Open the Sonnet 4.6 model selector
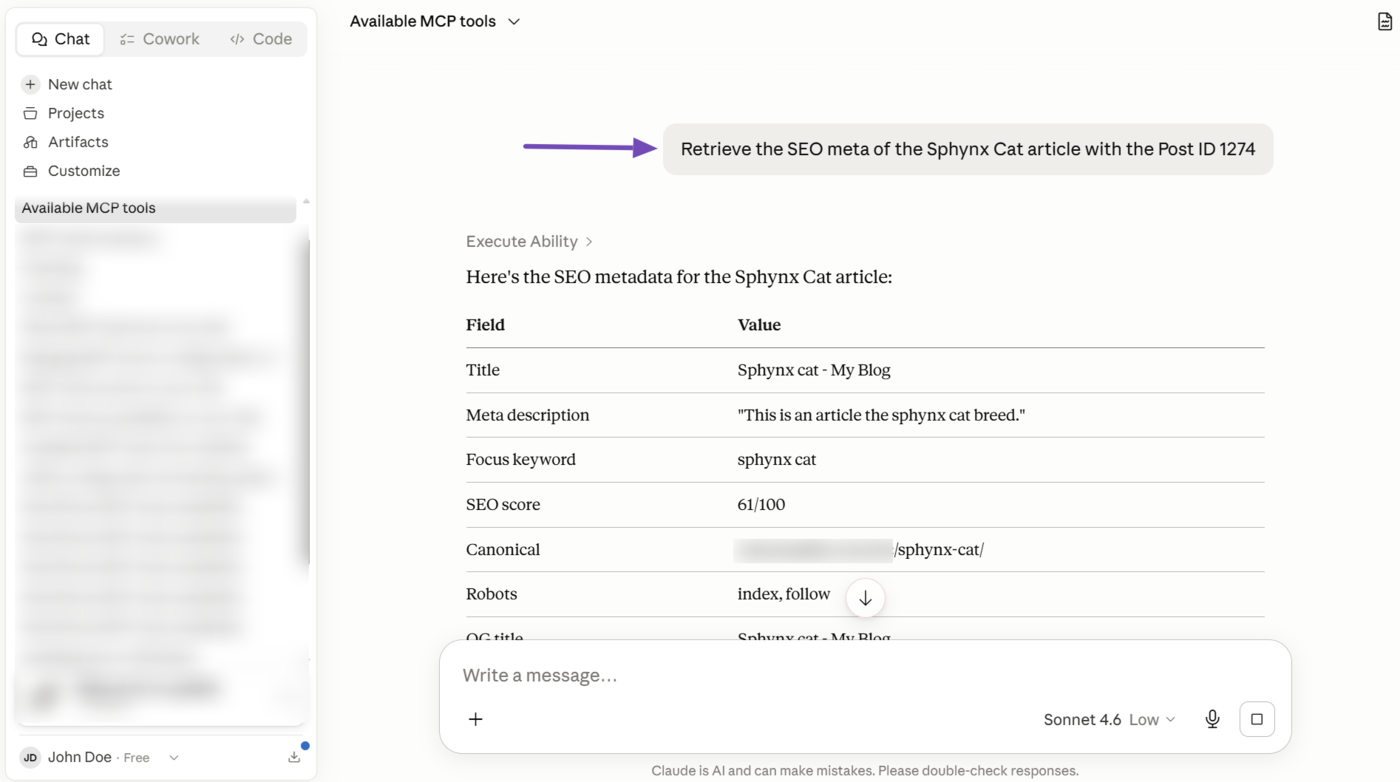 [x=1109, y=719]
